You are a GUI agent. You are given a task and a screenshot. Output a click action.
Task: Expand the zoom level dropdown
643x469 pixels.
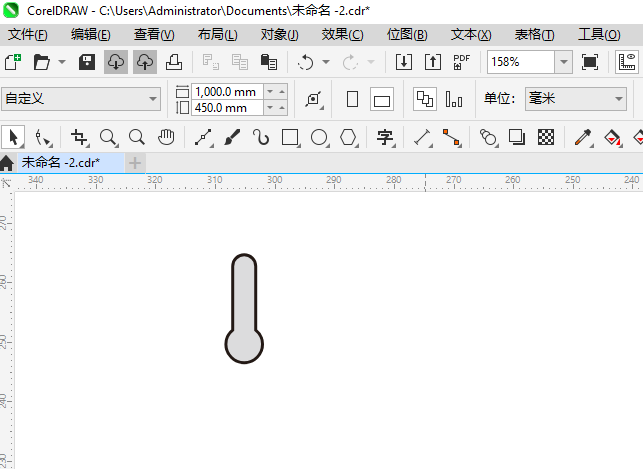pyautogui.click(x=564, y=62)
